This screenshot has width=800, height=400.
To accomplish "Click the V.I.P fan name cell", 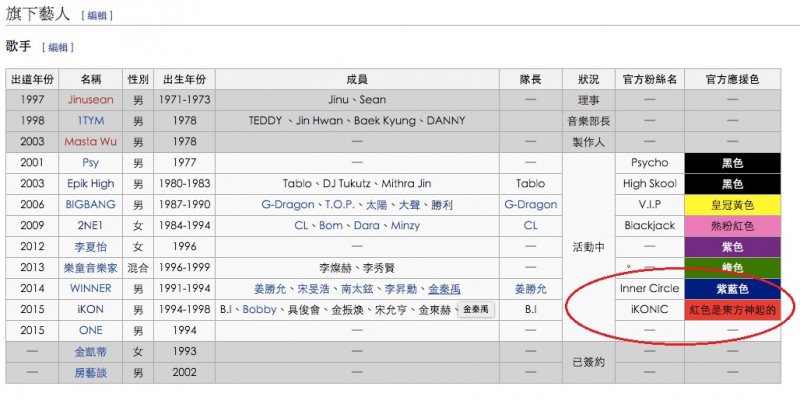I will point(649,205).
